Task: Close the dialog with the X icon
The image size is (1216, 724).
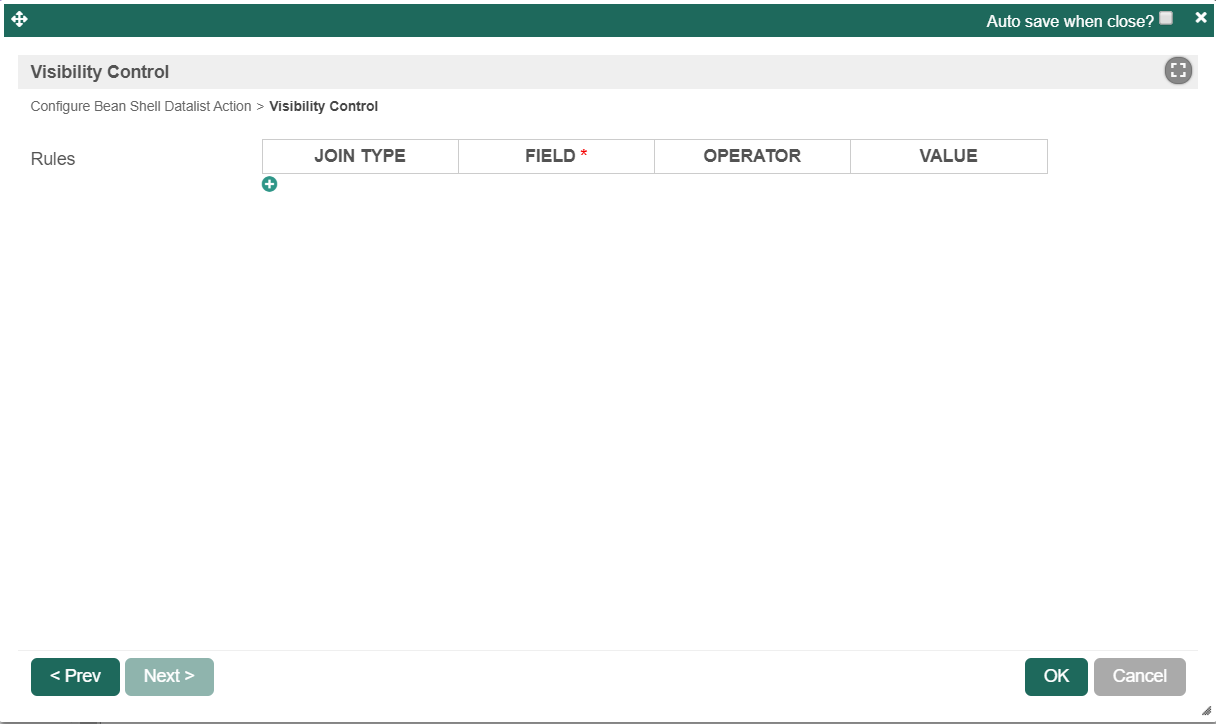Action: tap(1200, 17)
